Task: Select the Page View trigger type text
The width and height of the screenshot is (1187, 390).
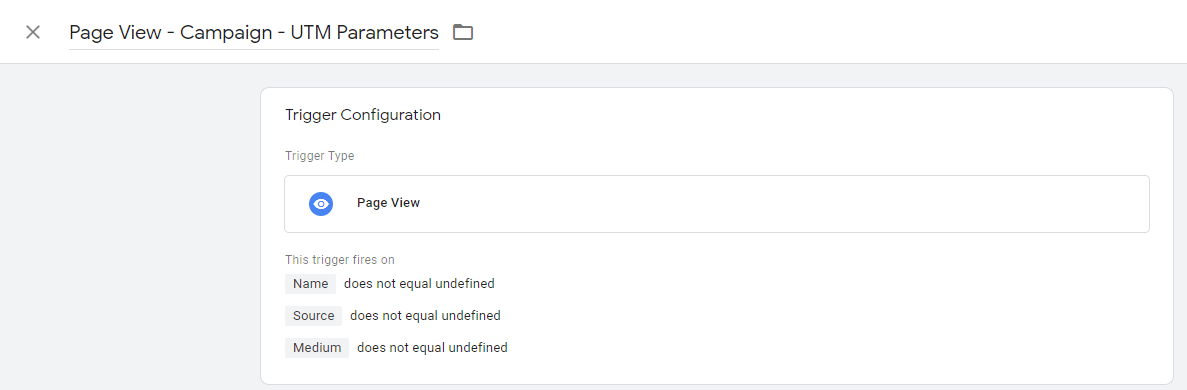Action: (x=388, y=203)
